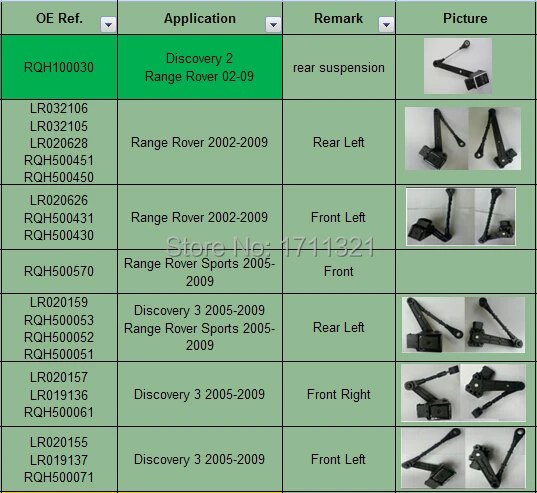Select cell RQH100030
This screenshot has height=493, width=537.
(x=59, y=67)
